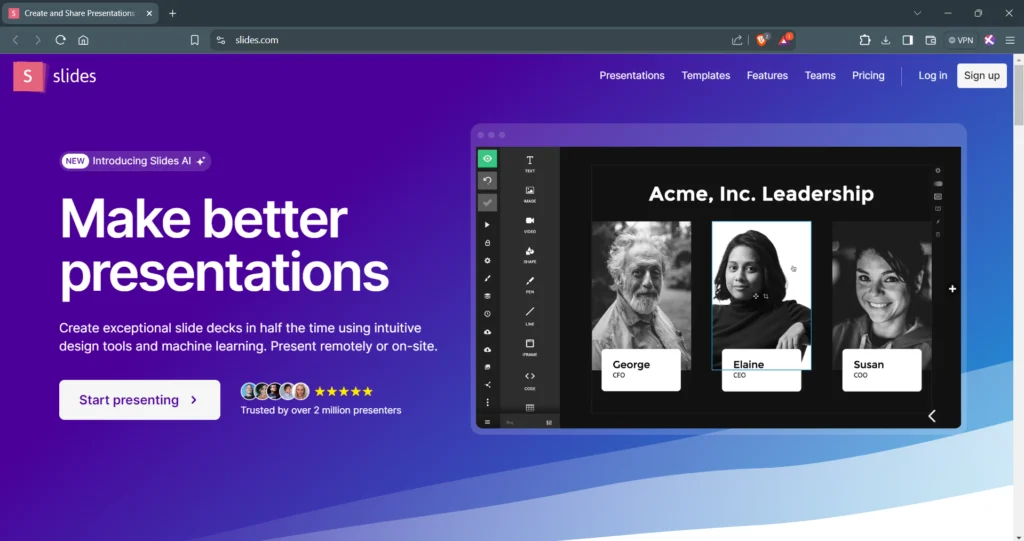The height and width of the screenshot is (541, 1024).
Task: Click the Log in link
Action: coord(932,76)
